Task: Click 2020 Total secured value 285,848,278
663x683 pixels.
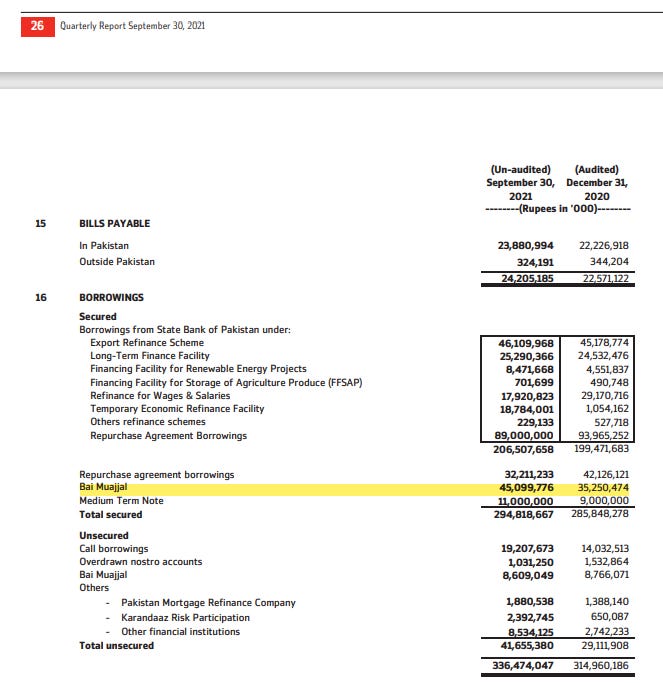Action: (x=600, y=514)
